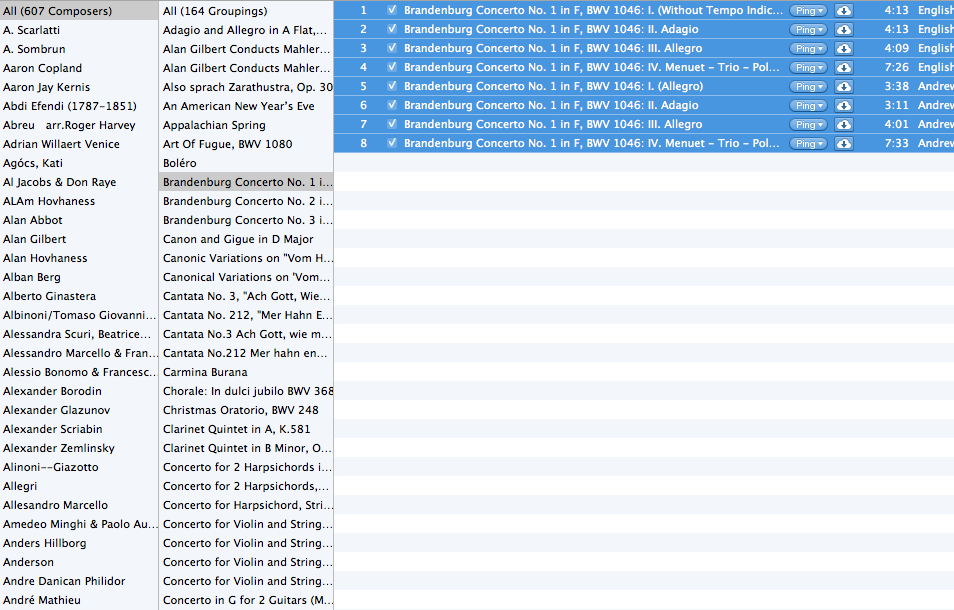
Task: Choose Alexander Zemlinsky composer
Action: point(79,448)
